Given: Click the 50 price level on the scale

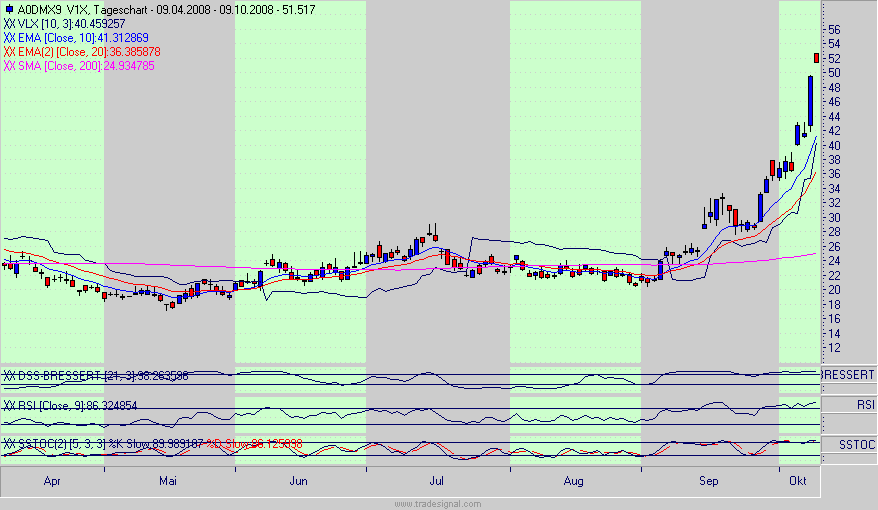Looking at the screenshot, I should click(x=834, y=73).
